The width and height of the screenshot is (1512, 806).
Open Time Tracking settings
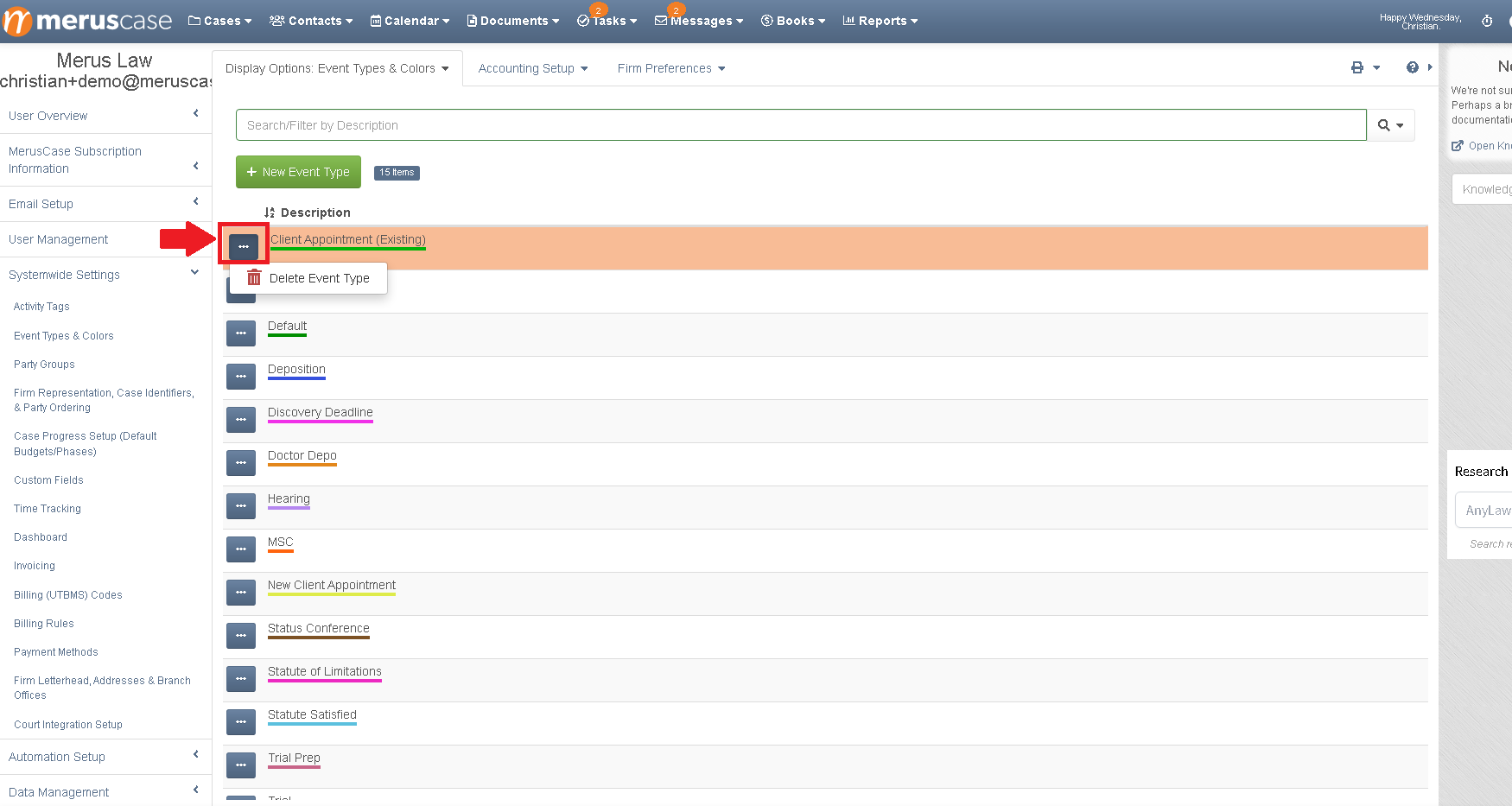tap(48, 509)
